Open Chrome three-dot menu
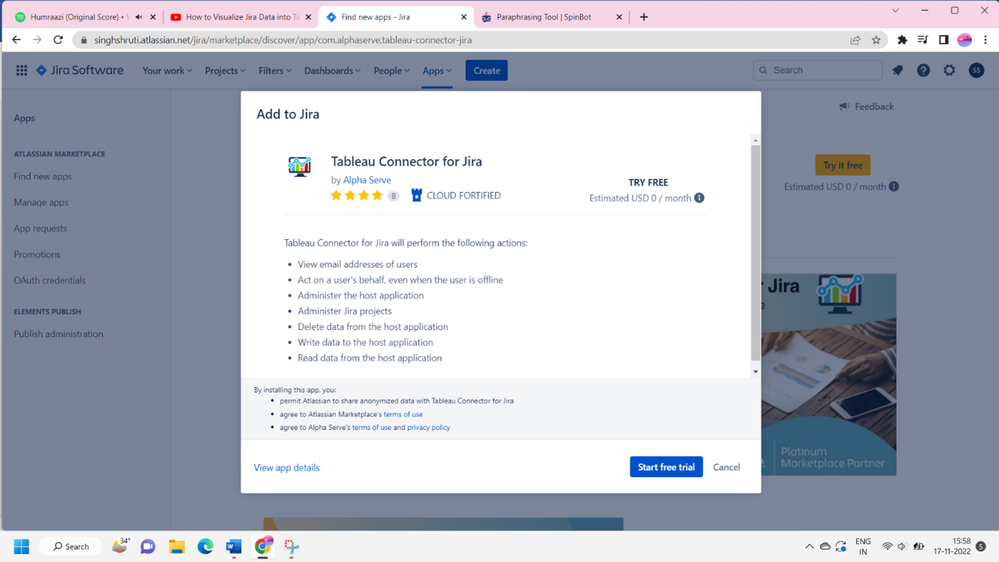Screen dimensions: 999x562 point(986,40)
